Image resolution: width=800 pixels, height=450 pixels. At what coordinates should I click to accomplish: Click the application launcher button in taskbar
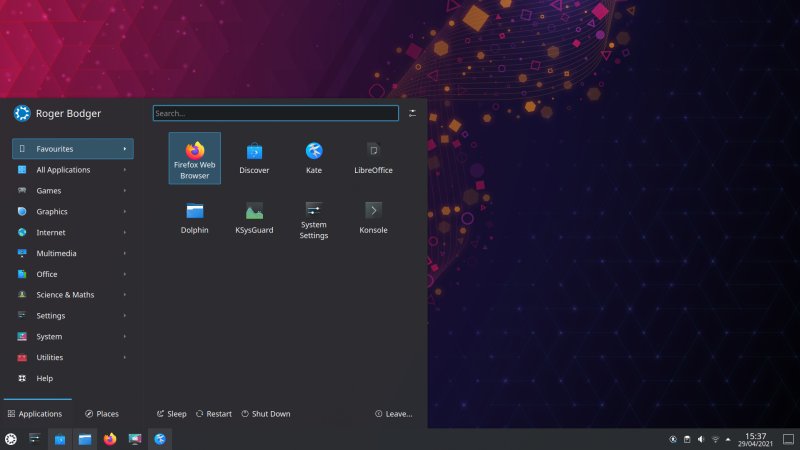point(11,439)
